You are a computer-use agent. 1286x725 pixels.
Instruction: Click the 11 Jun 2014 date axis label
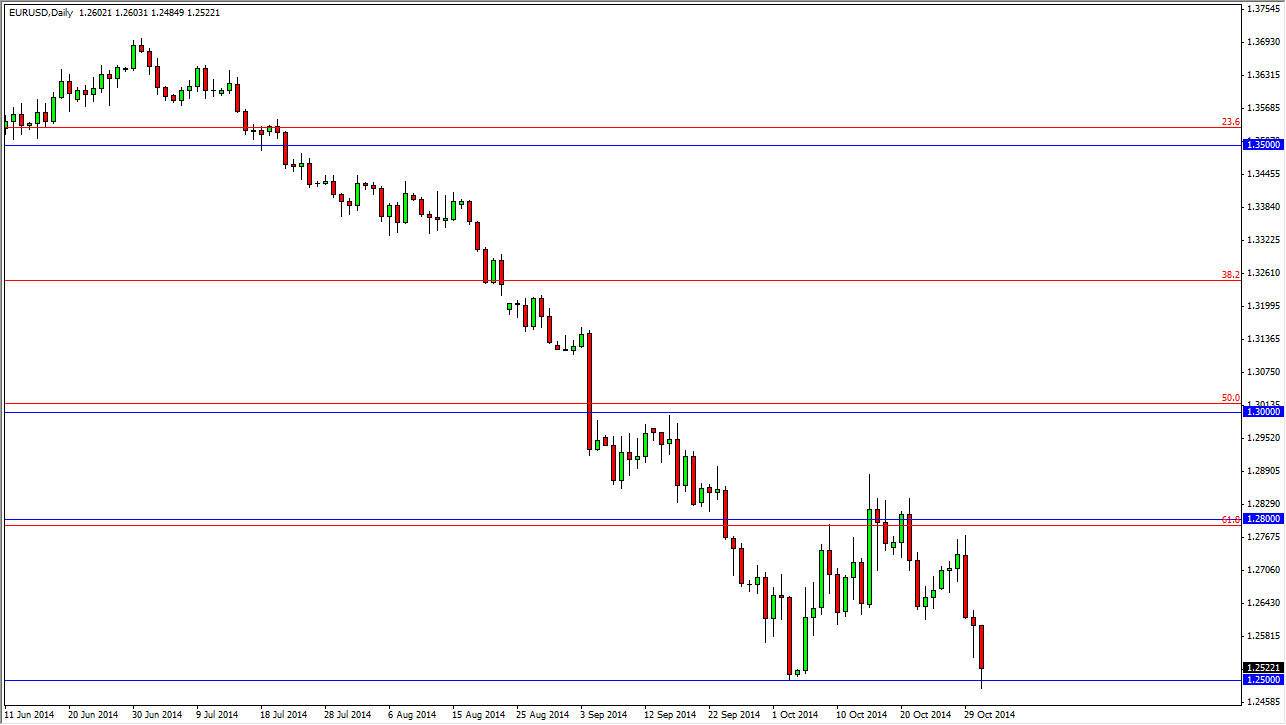tap(30, 715)
